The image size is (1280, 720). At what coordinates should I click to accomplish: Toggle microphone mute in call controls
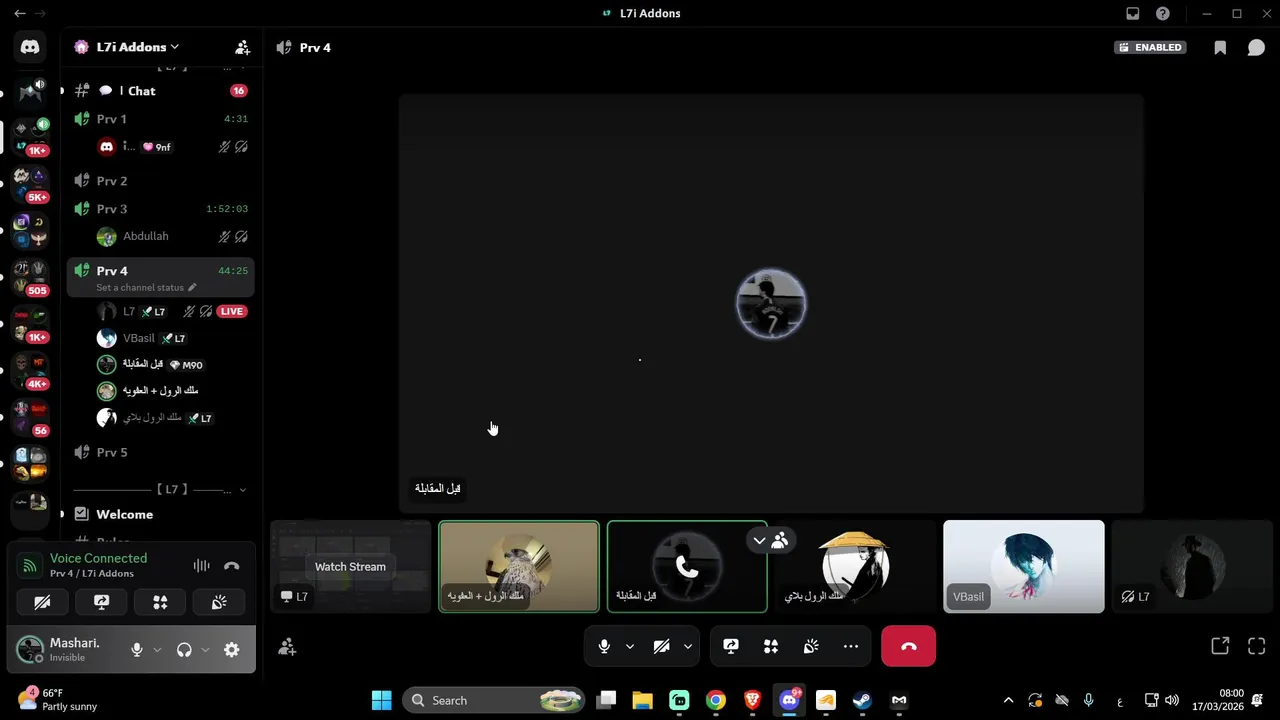tap(604, 646)
